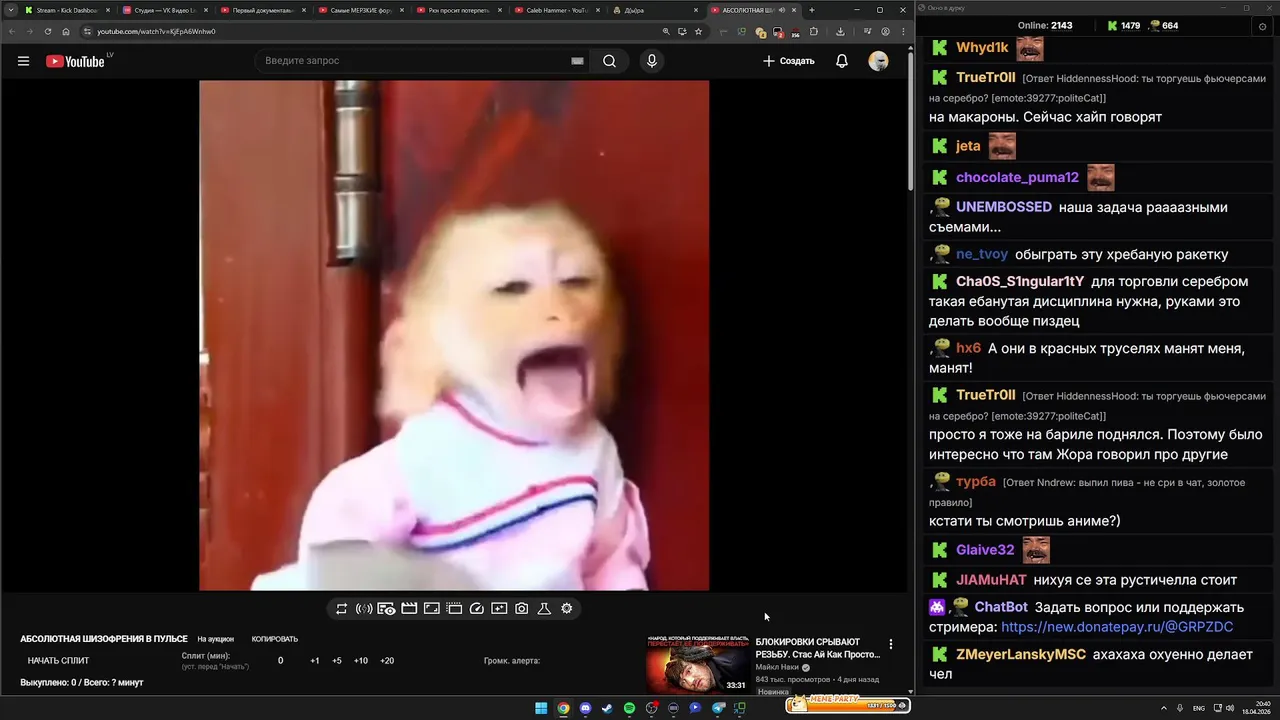The image size is (1280, 720).
Task: Open Windows Start menu
Action: [541, 708]
